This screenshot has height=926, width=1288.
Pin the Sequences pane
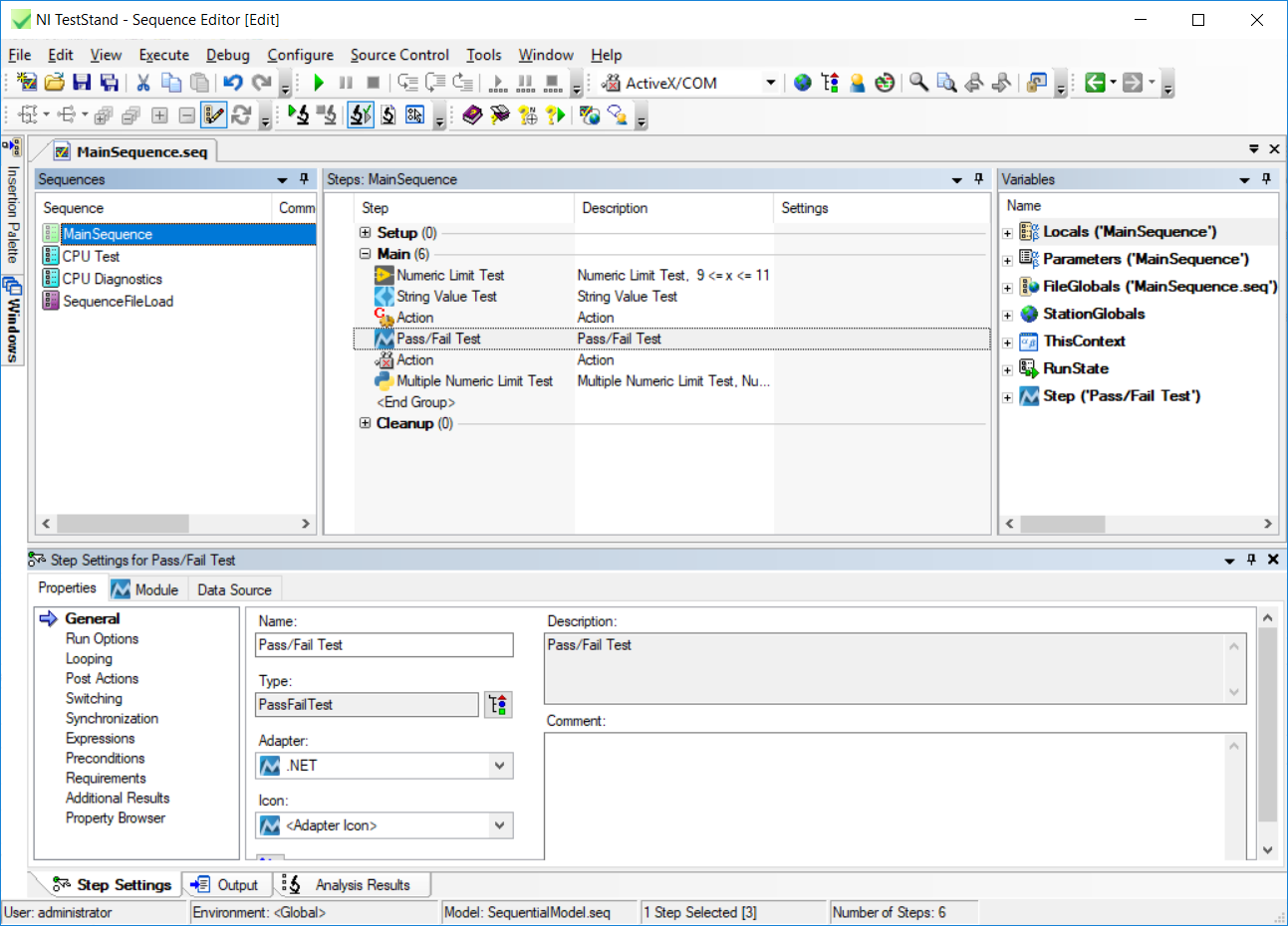click(x=304, y=179)
